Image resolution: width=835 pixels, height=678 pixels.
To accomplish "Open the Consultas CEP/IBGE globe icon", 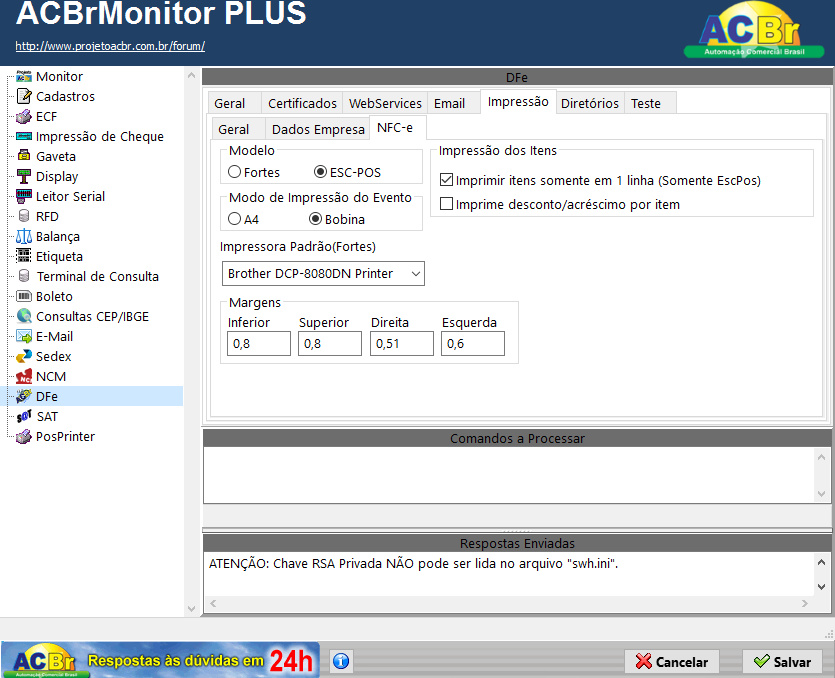I will [x=24, y=316].
